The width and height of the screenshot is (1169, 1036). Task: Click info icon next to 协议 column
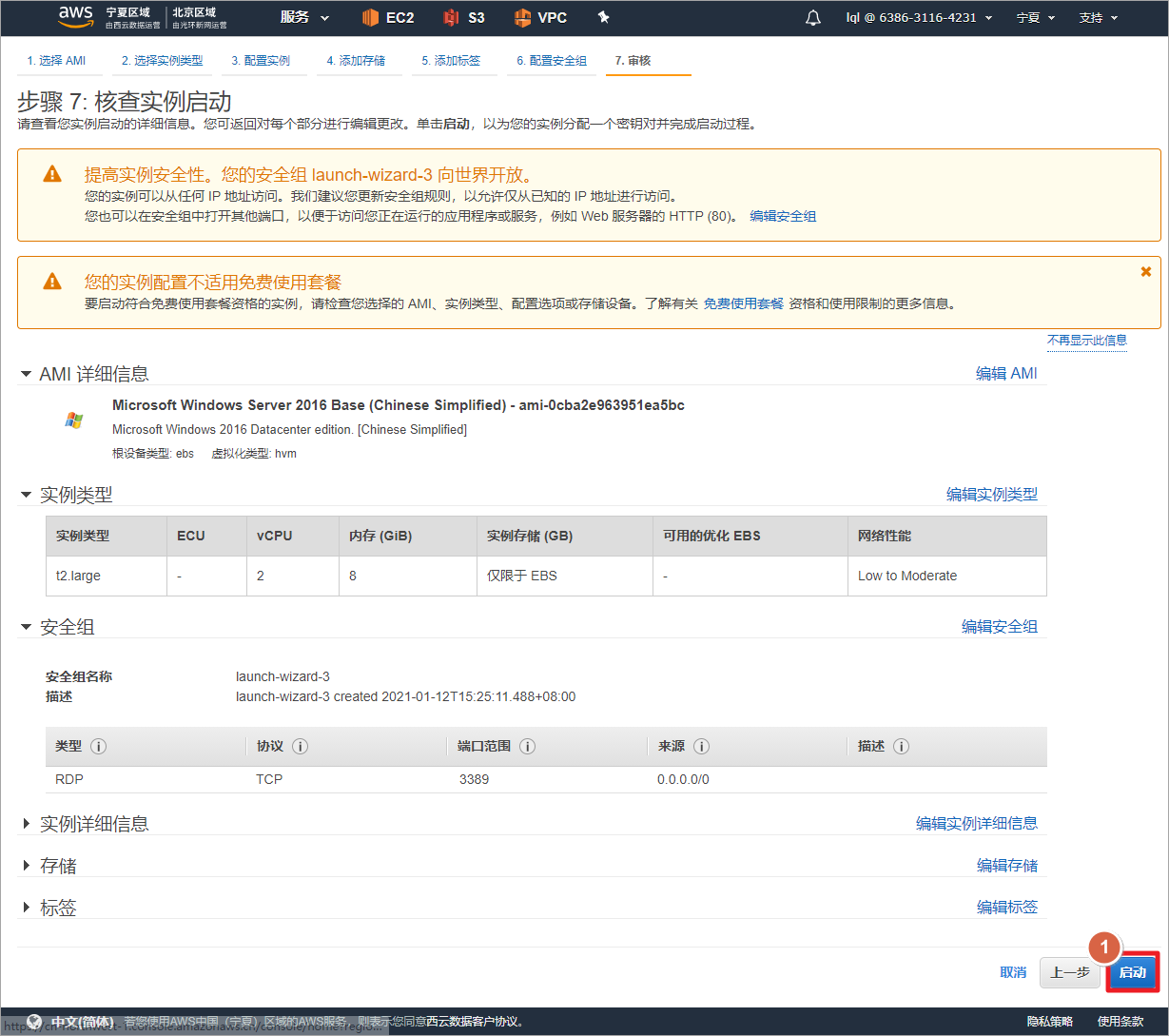pos(300,747)
